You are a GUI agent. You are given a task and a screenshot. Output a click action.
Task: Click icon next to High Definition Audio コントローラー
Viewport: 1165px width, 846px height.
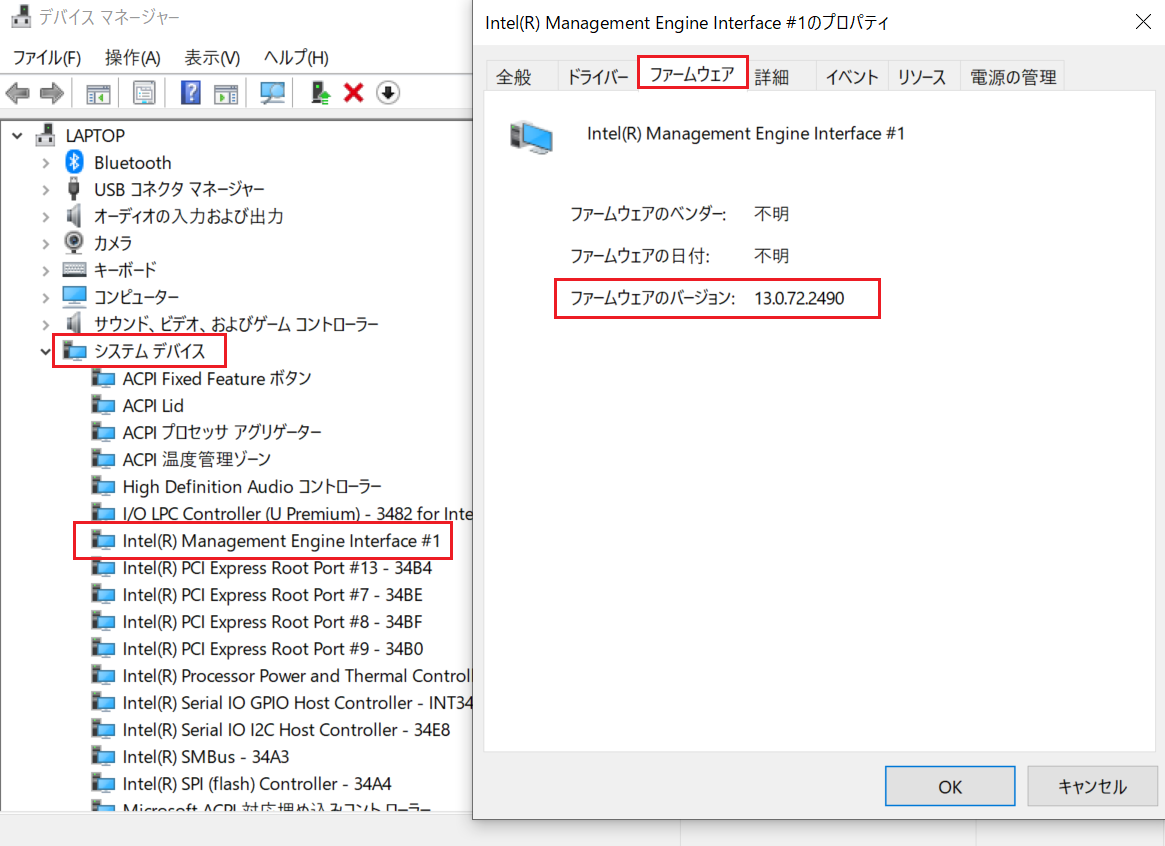coord(103,486)
